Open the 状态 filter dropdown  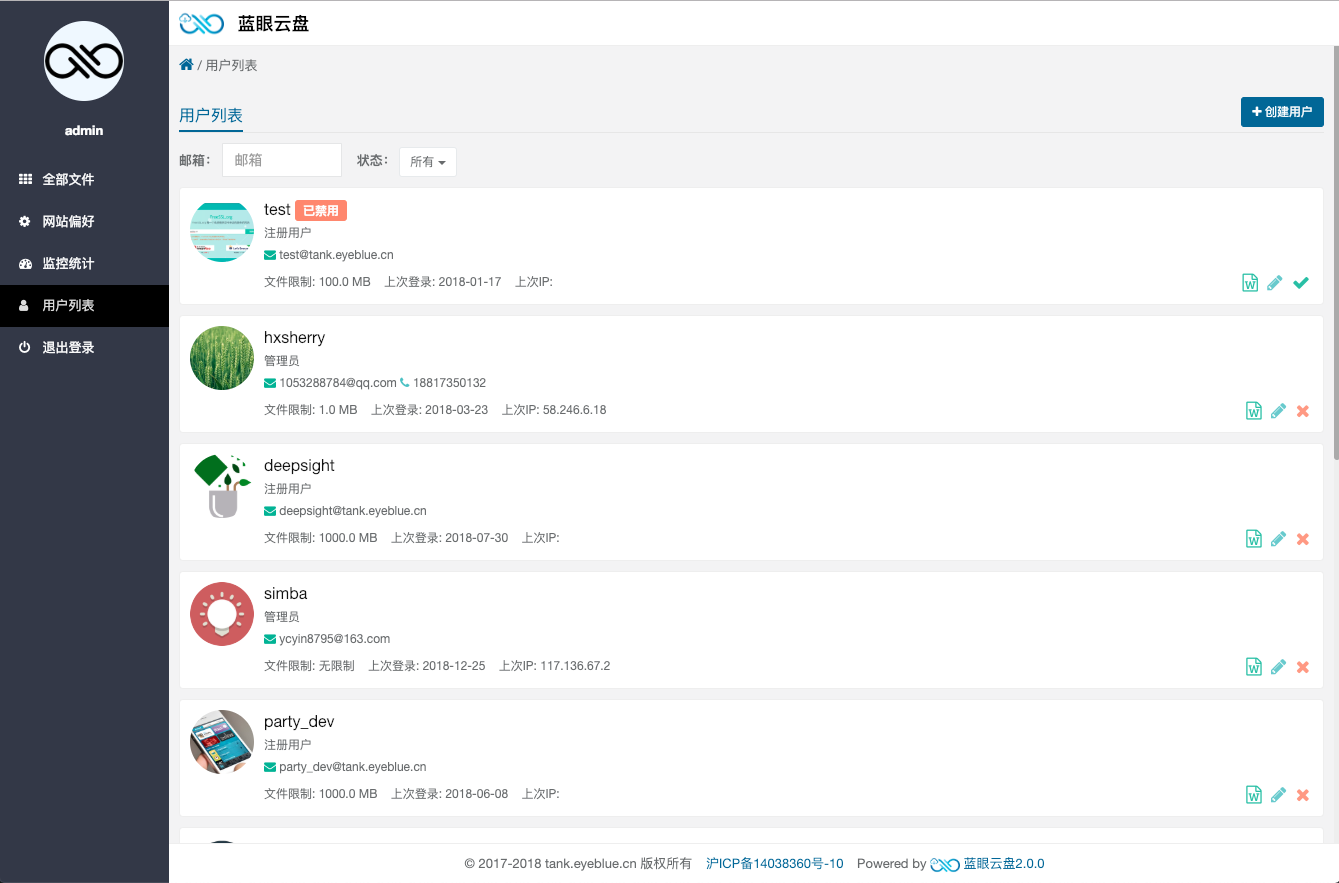pos(428,162)
